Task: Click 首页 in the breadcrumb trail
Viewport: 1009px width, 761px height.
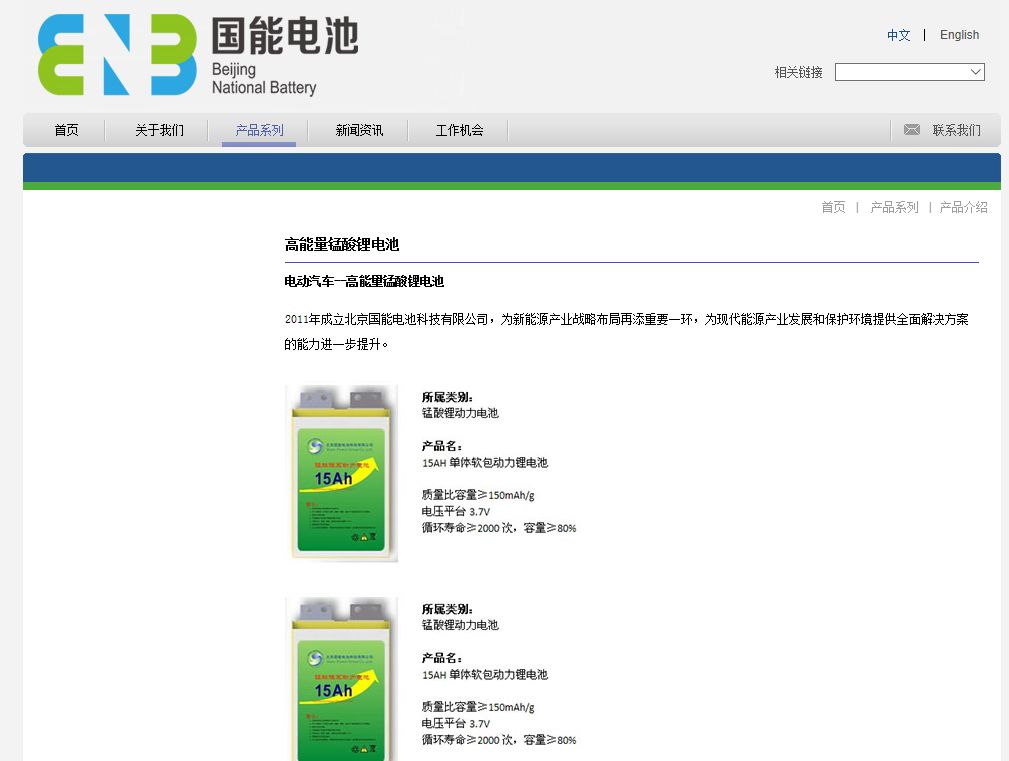Action: [x=833, y=207]
